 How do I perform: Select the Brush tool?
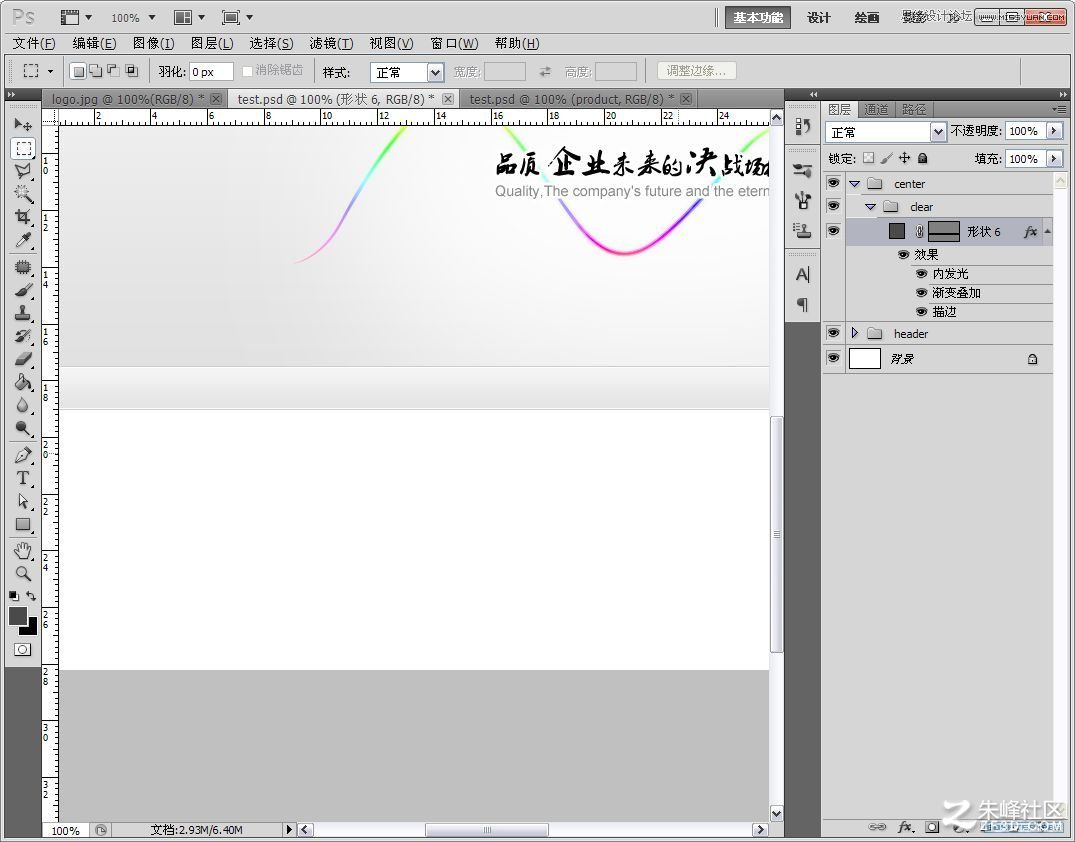(23, 290)
